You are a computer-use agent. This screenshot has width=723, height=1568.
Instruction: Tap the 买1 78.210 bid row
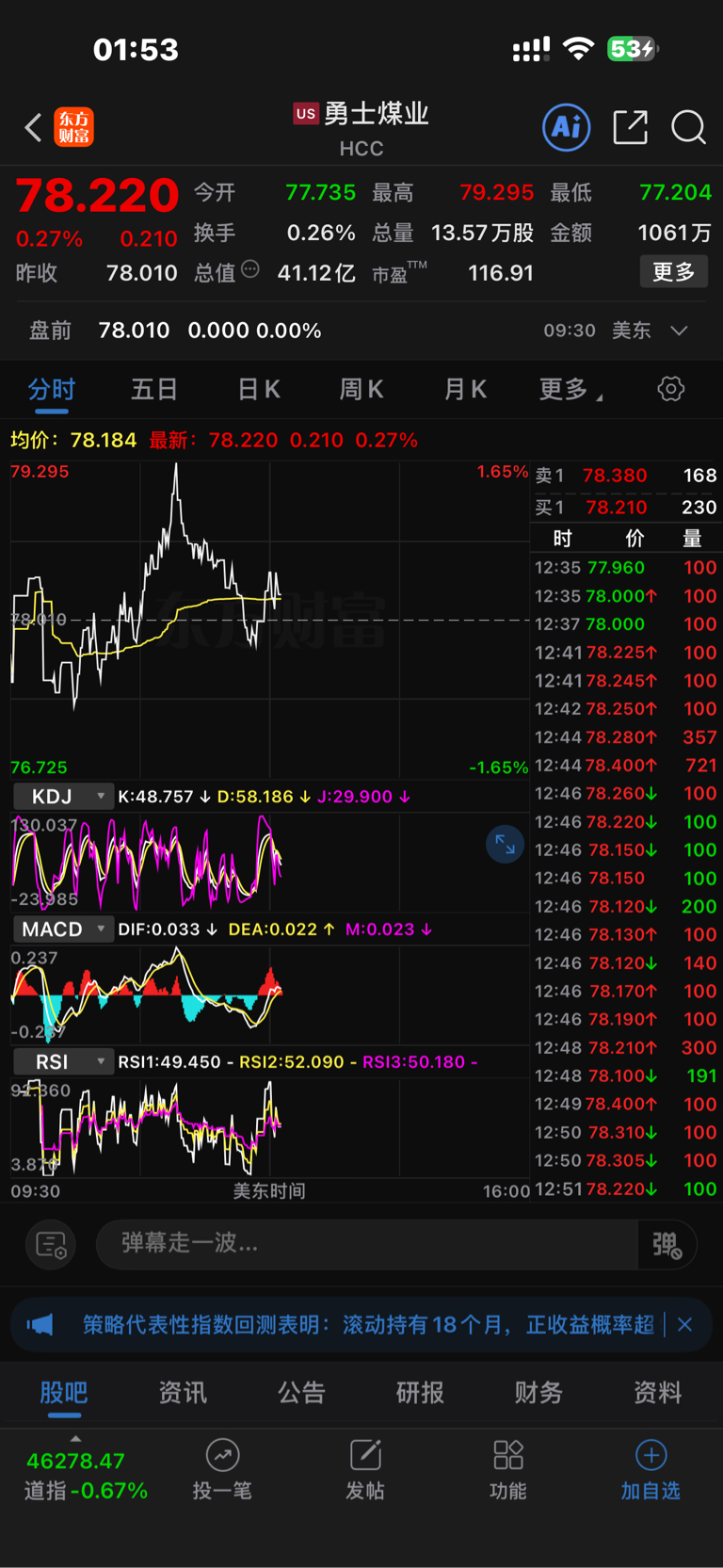(626, 508)
